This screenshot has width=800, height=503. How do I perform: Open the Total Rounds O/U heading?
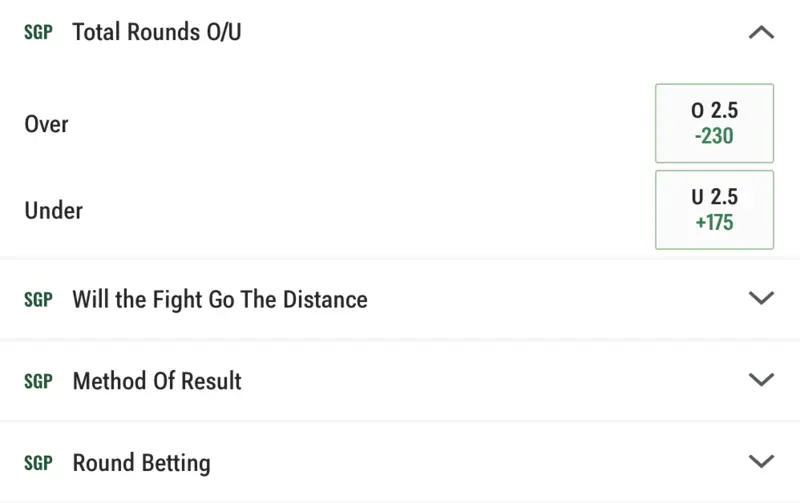pyautogui.click(x=157, y=32)
